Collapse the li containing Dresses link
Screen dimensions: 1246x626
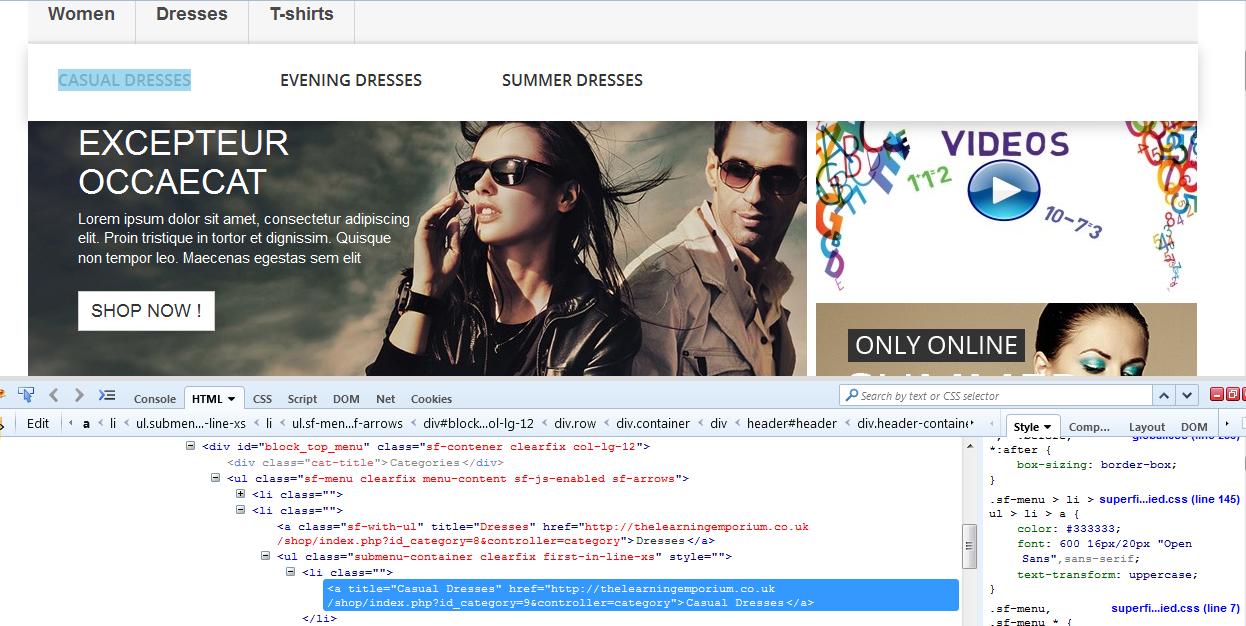pyautogui.click(x=240, y=510)
